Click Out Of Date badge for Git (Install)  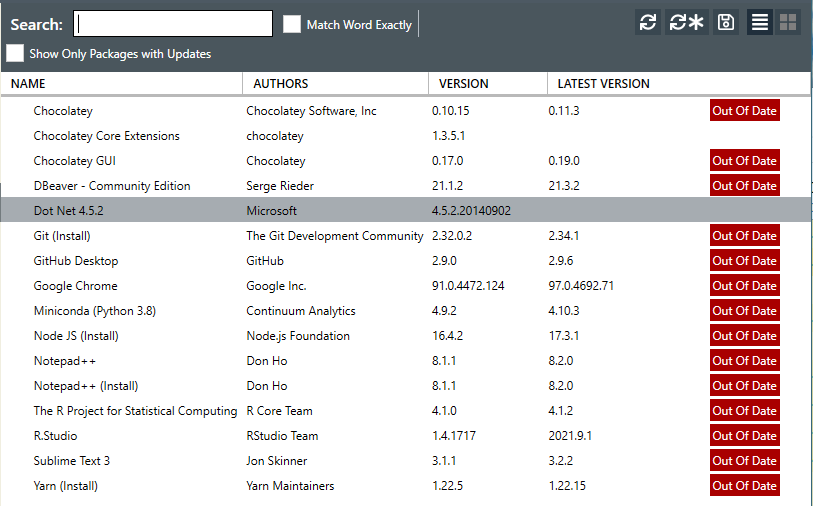(745, 236)
